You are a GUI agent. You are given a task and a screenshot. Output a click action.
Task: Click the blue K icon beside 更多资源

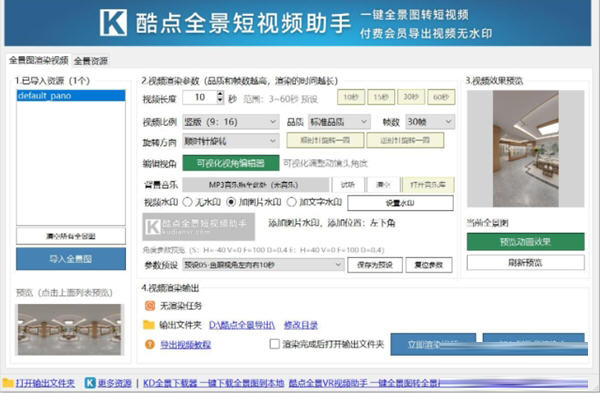(90, 383)
